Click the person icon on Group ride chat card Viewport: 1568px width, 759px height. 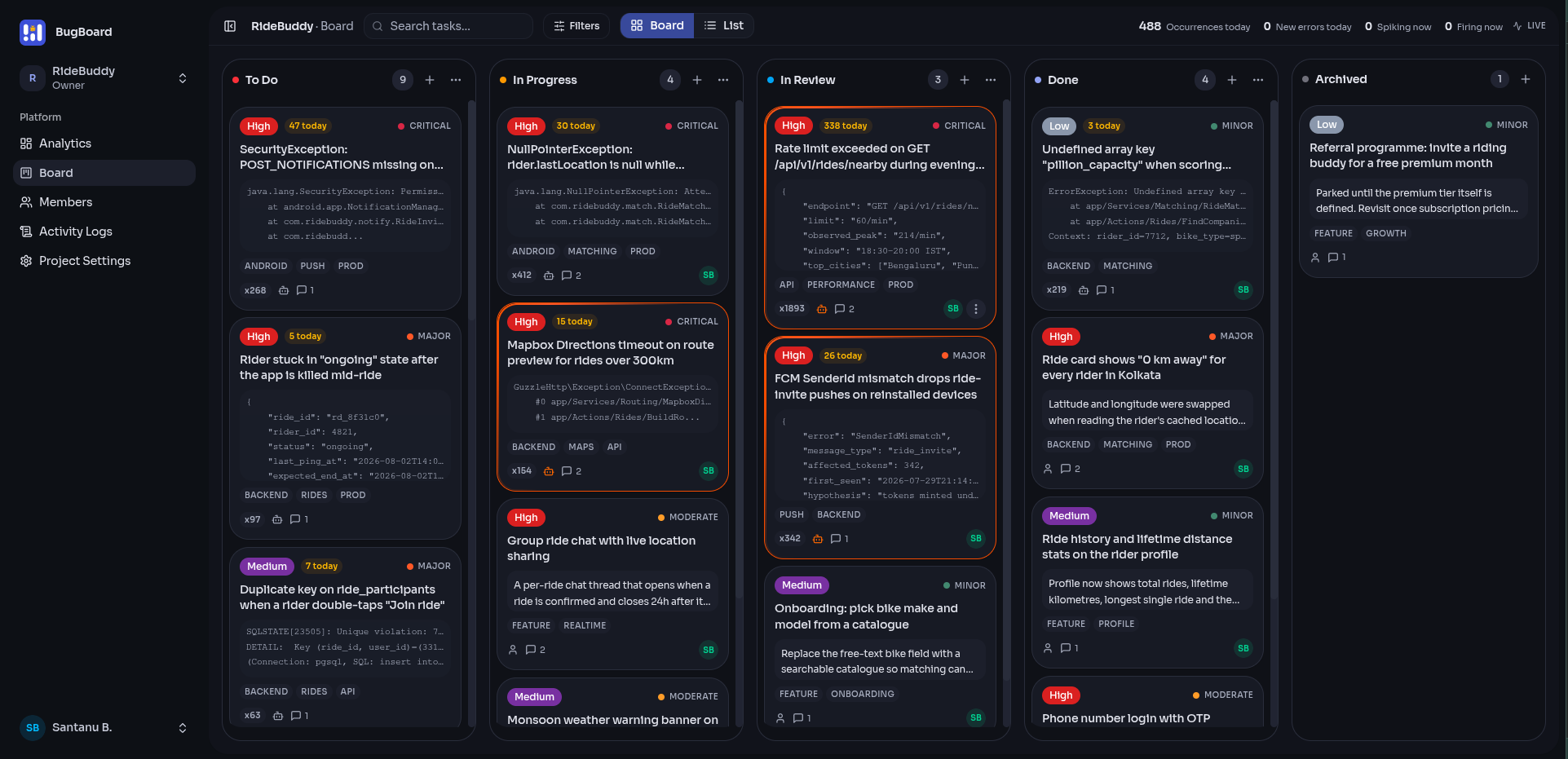pos(513,650)
